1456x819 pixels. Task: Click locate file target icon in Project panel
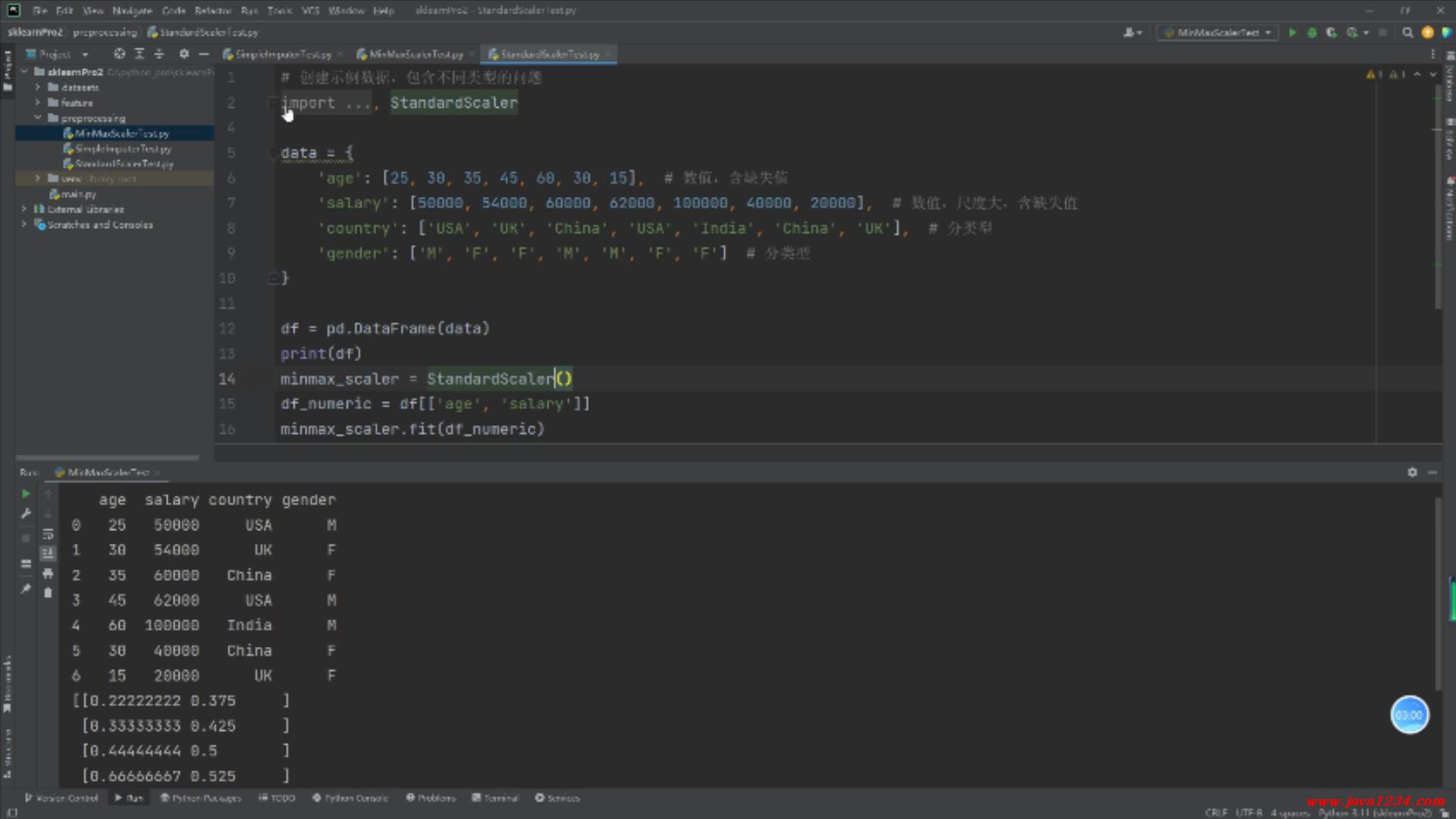[119, 54]
